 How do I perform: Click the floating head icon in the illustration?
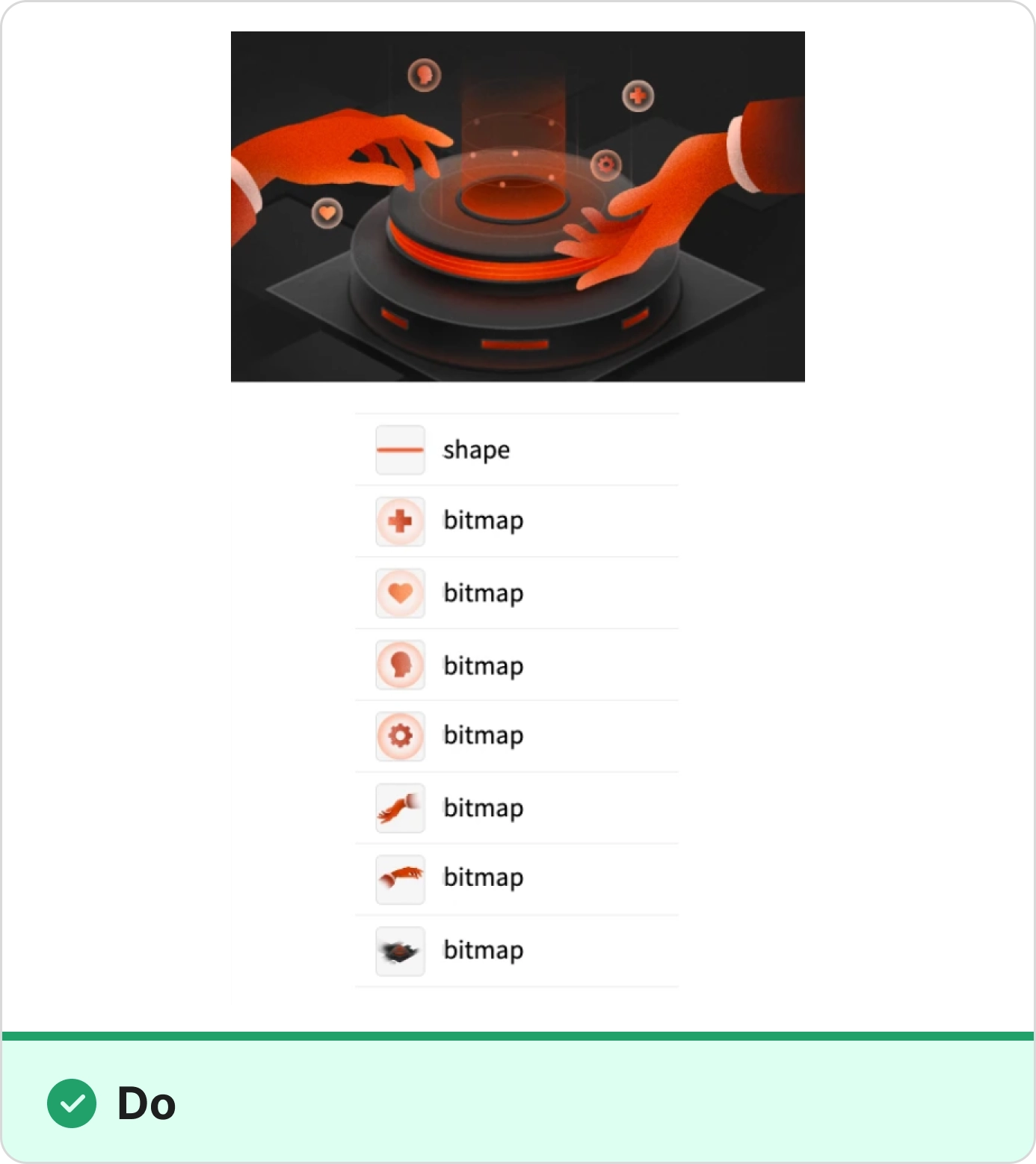(424, 75)
